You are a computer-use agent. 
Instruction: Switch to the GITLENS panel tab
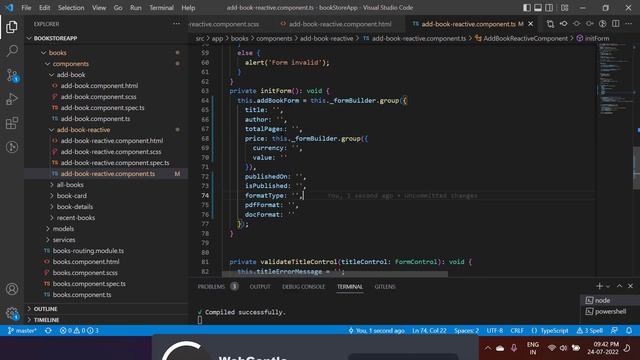pyautogui.click(x=385, y=287)
